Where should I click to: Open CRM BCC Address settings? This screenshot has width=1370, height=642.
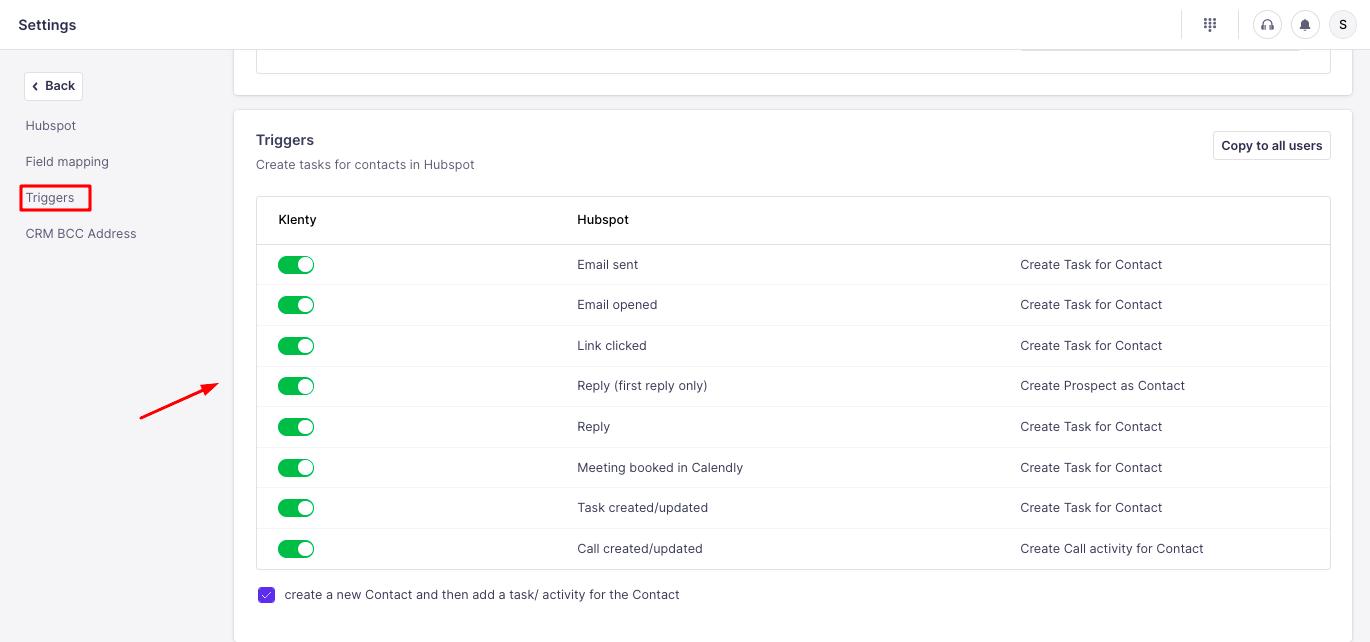coord(81,234)
